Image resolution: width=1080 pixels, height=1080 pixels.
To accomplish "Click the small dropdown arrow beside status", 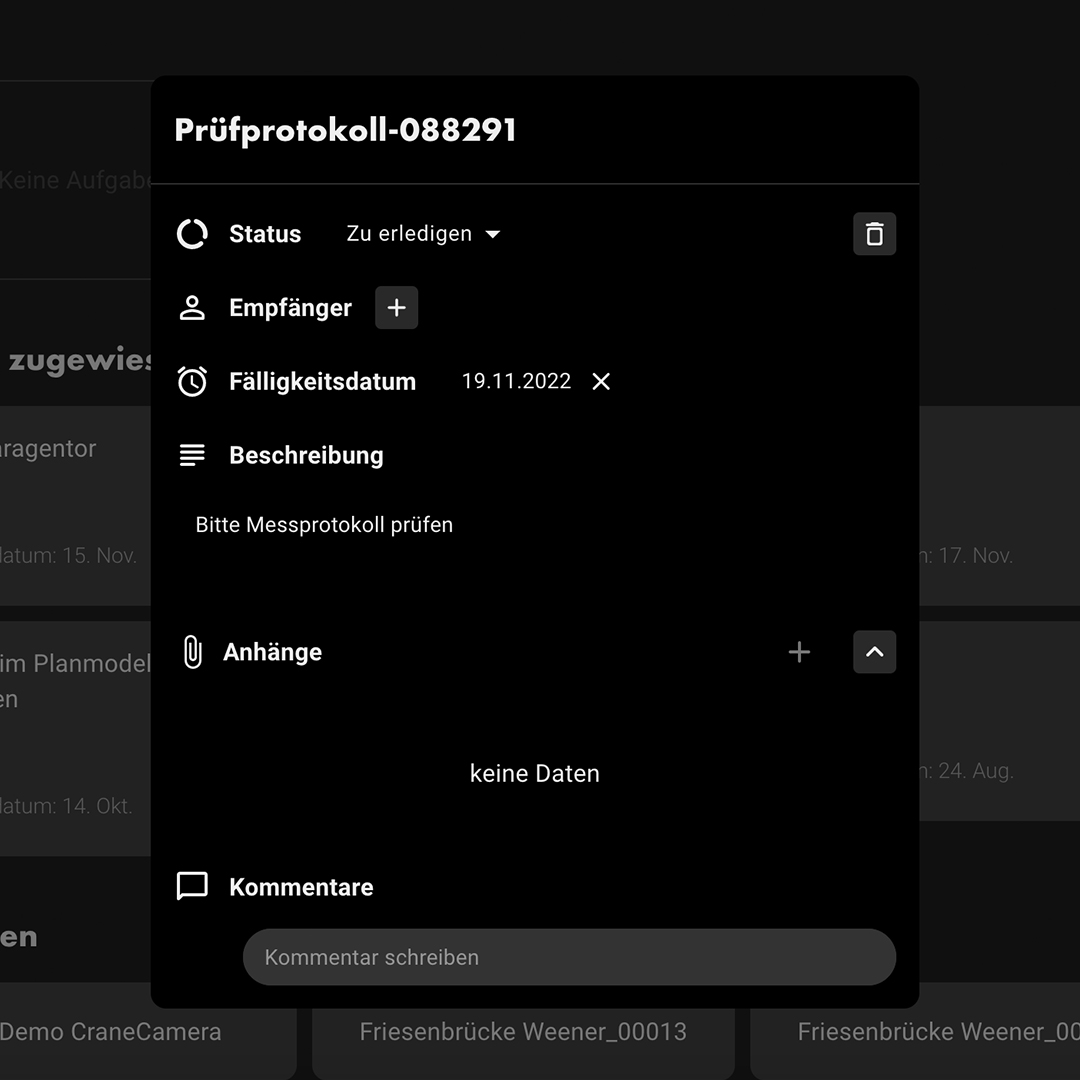I will (492, 235).
